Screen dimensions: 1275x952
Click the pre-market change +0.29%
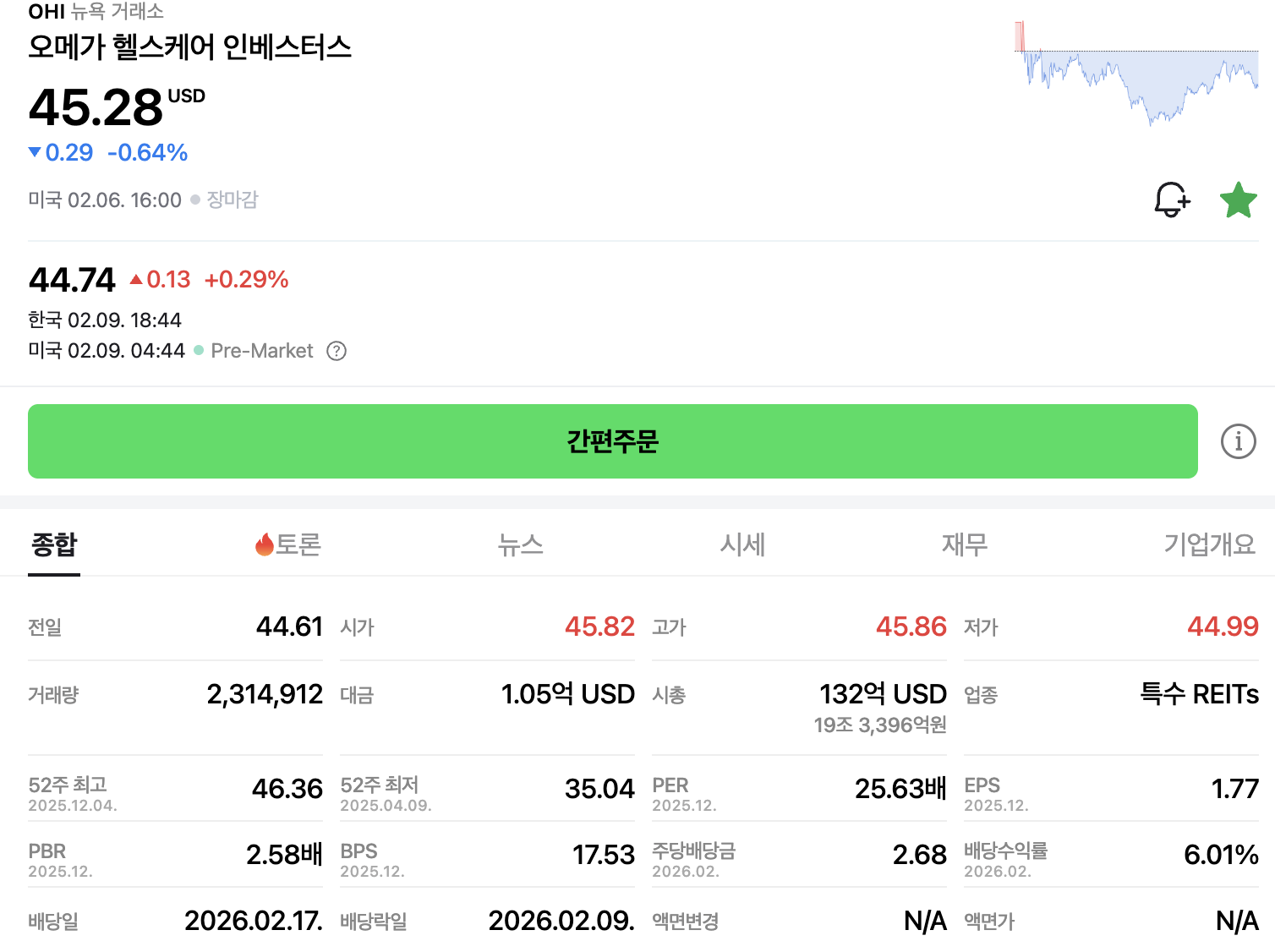tap(247, 280)
